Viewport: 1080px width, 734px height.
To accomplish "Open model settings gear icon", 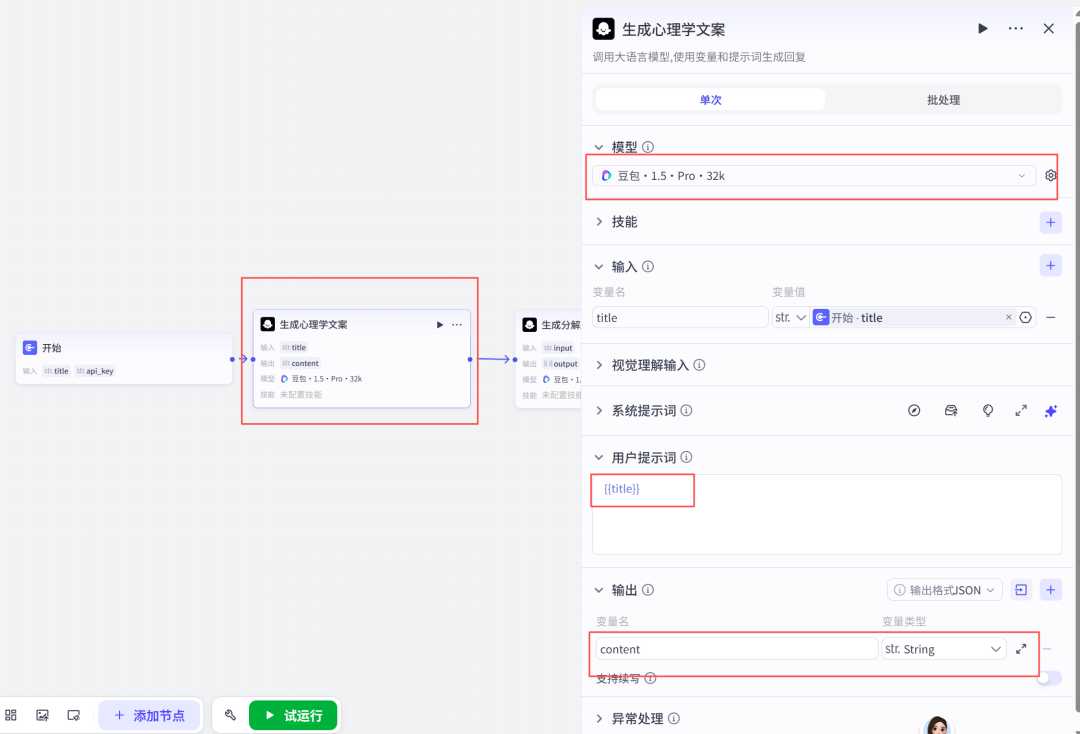I will 1050,176.
